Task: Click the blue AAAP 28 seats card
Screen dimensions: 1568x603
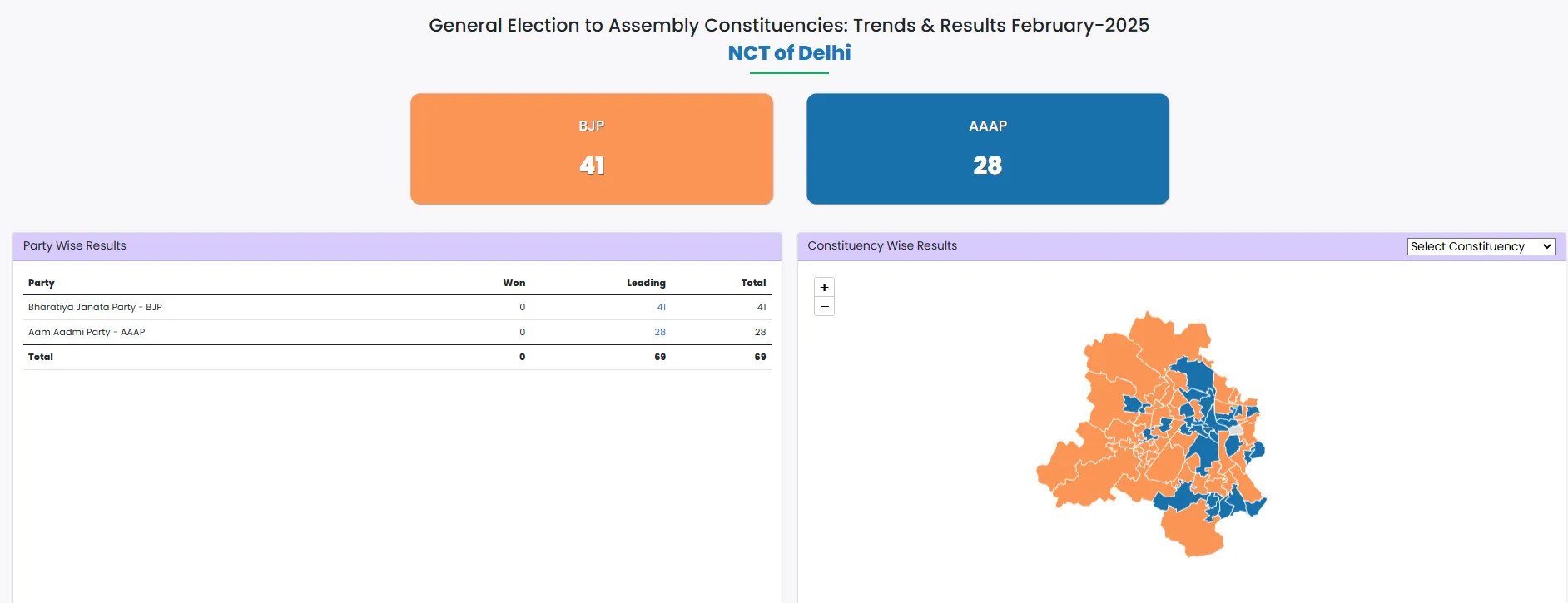Action: tap(987, 149)
